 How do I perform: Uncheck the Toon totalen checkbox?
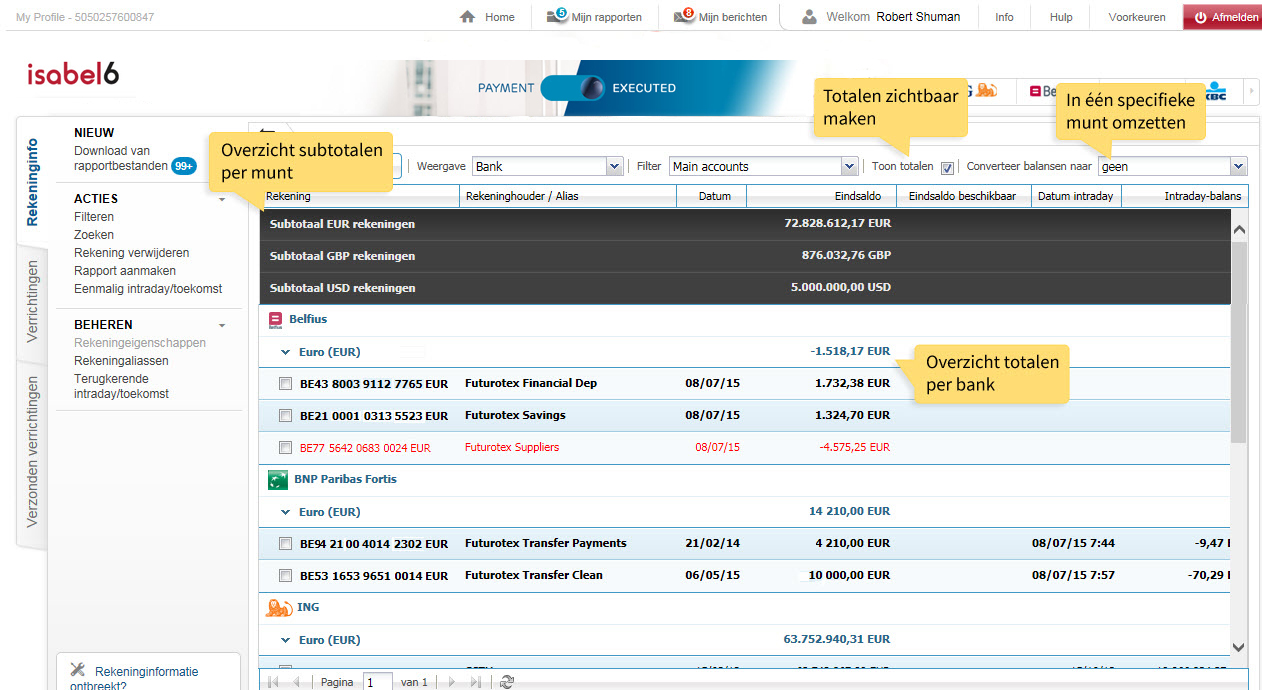click(x=947, y=168)
